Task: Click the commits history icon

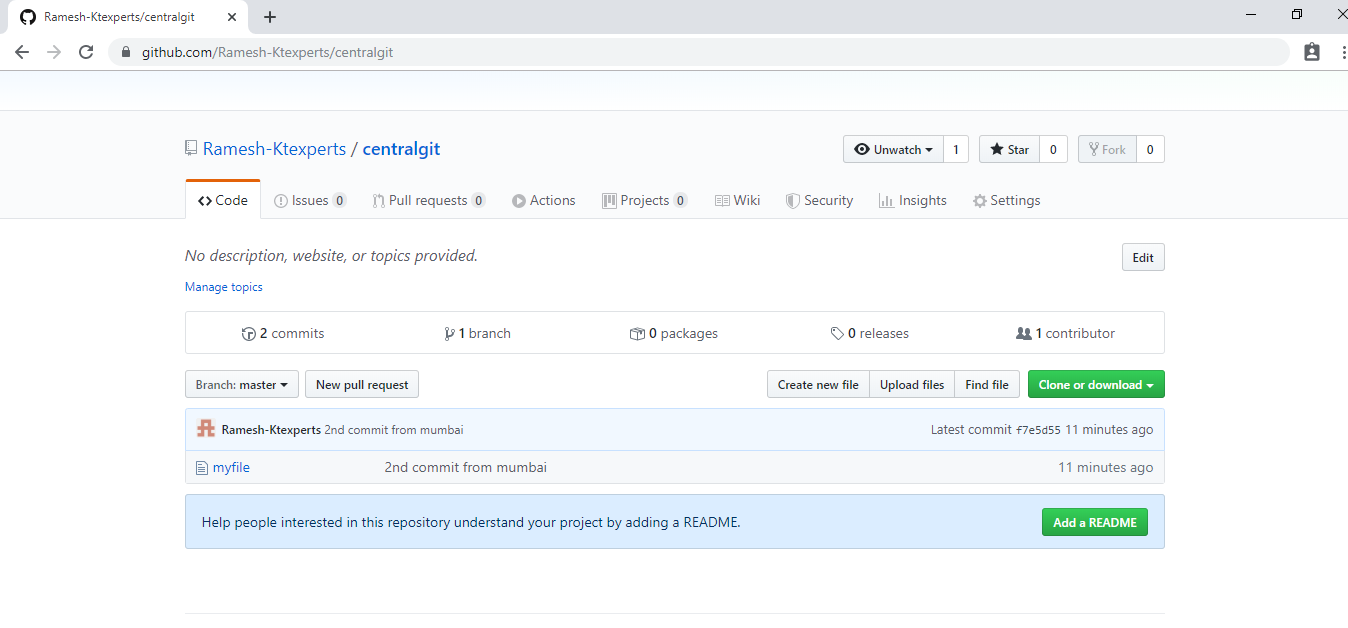Action: (x=249, y=334)
